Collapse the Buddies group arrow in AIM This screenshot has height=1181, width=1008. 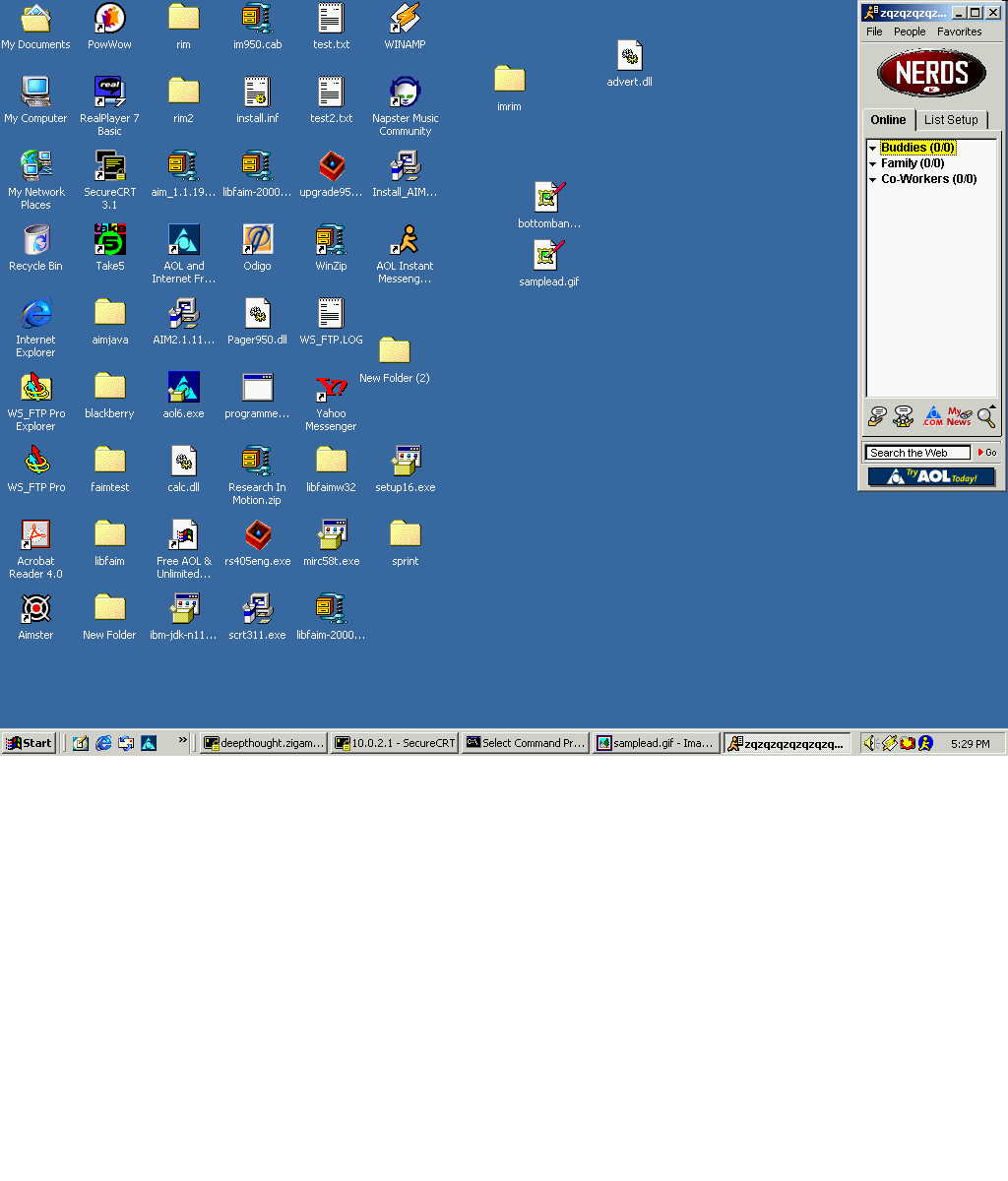[872, 149]
